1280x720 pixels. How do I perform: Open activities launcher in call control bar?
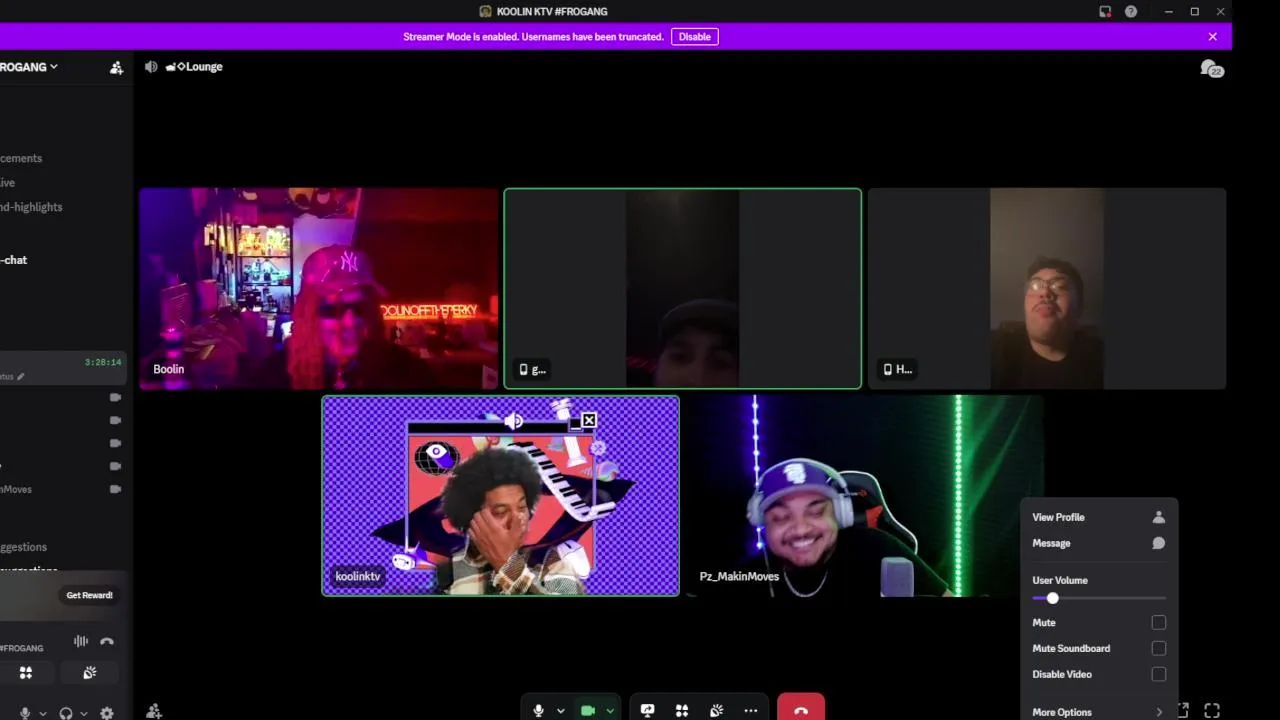[x=682, y=710]
